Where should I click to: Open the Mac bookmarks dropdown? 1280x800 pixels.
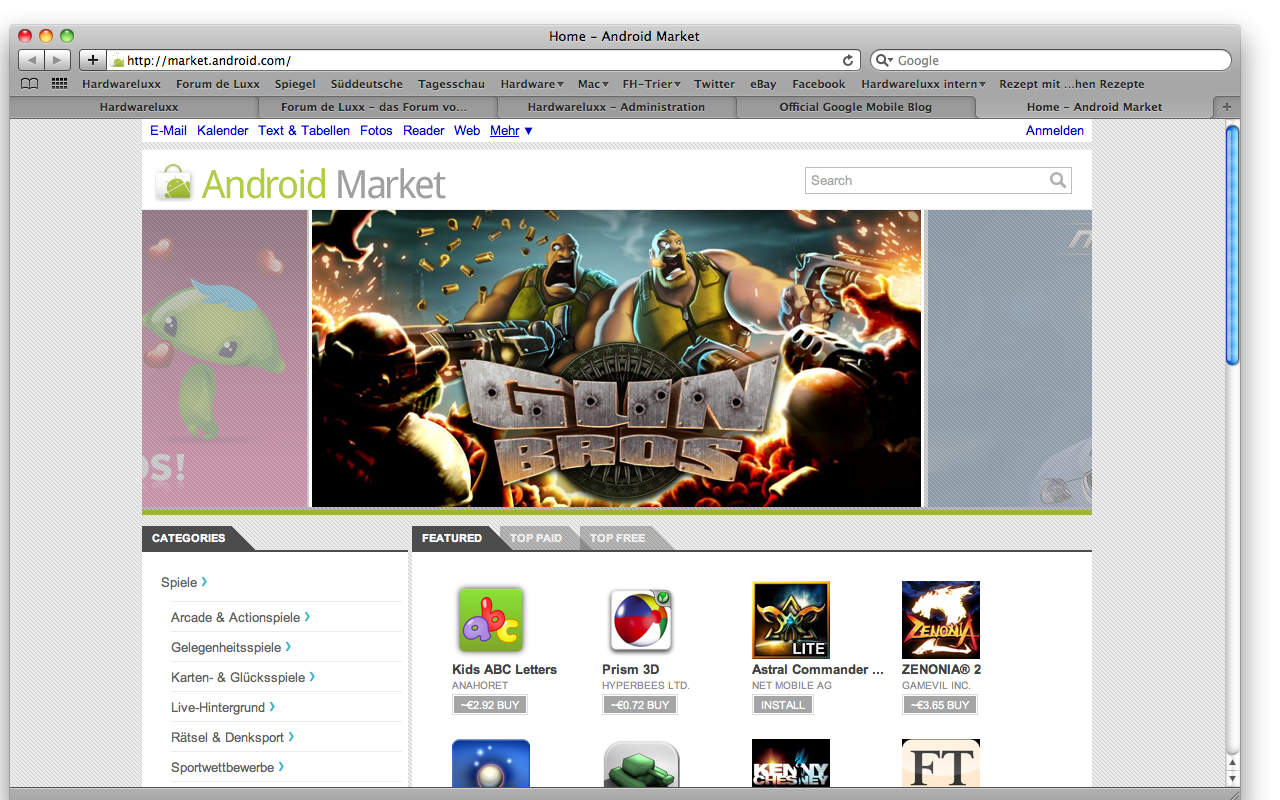pyautogui.click(x=592, y=84)
